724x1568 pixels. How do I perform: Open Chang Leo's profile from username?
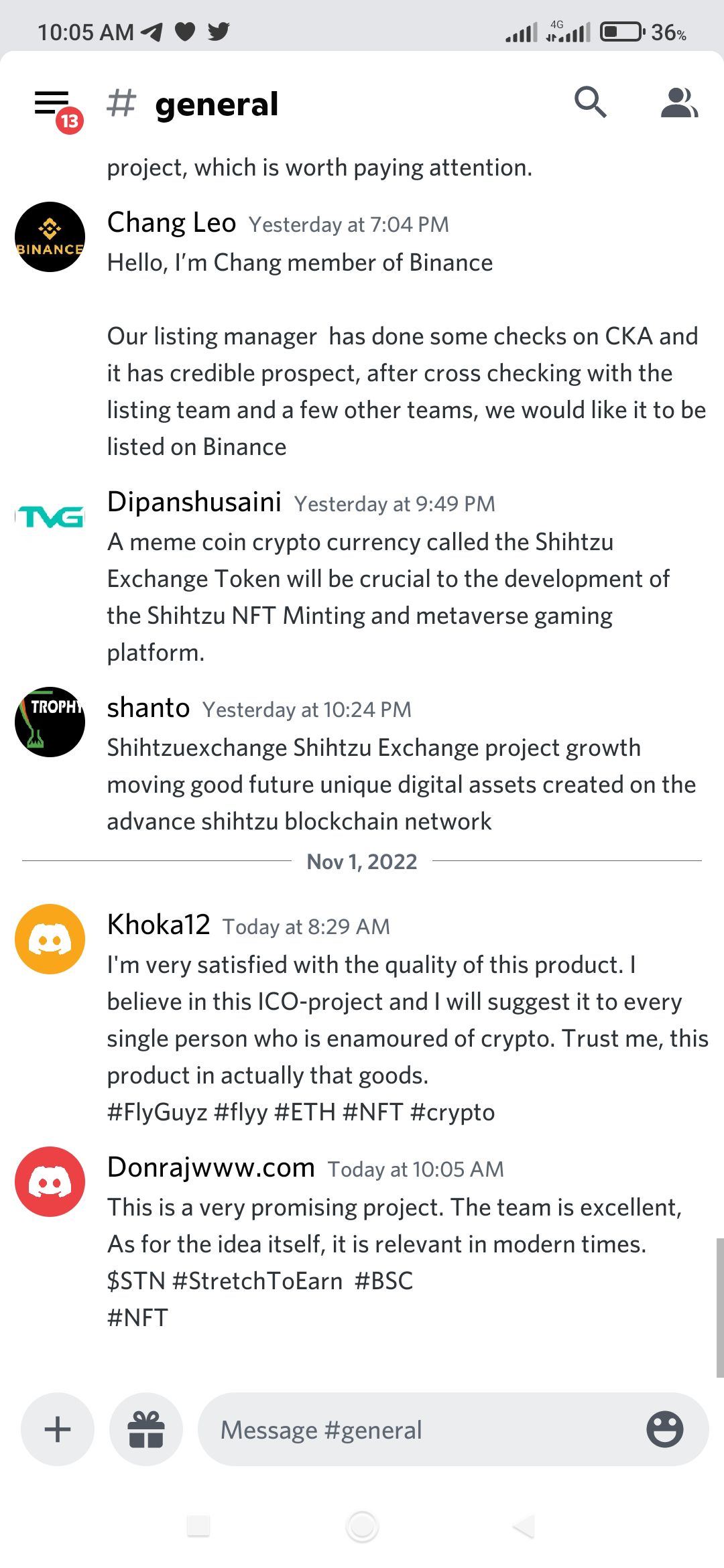[172, 223]
